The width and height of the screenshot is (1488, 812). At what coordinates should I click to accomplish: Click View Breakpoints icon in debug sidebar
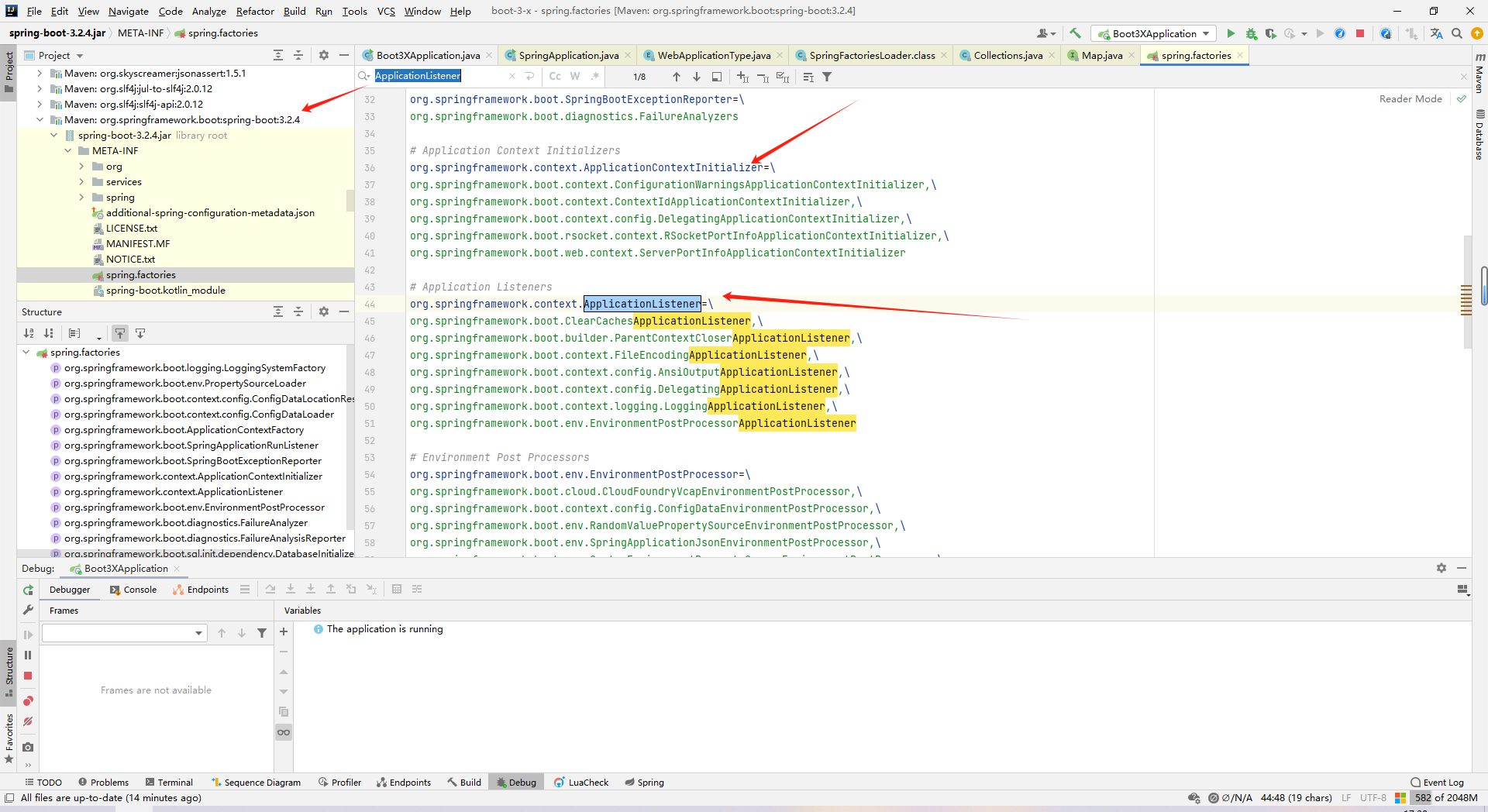pos(28,701)
